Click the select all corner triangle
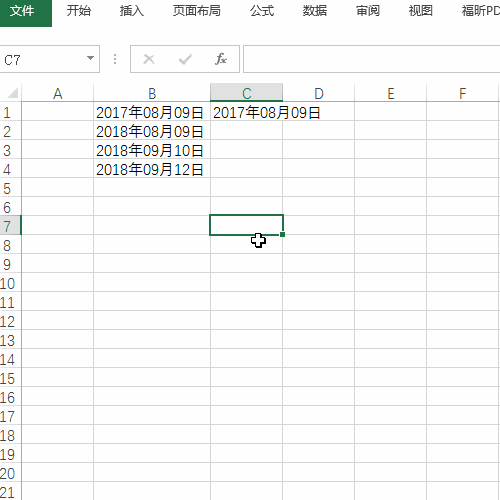Viewport: 500px width, 500px height. coord(13,93)
